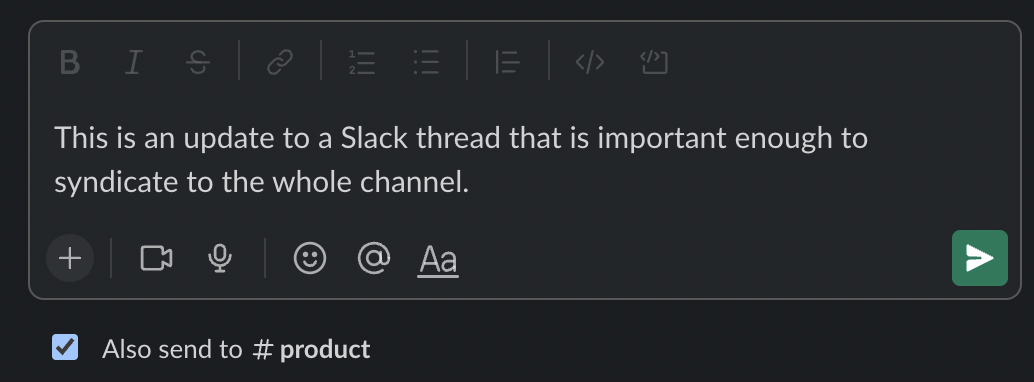
Task: Mention someone with the @ button
Action: [x=374, y=258]
